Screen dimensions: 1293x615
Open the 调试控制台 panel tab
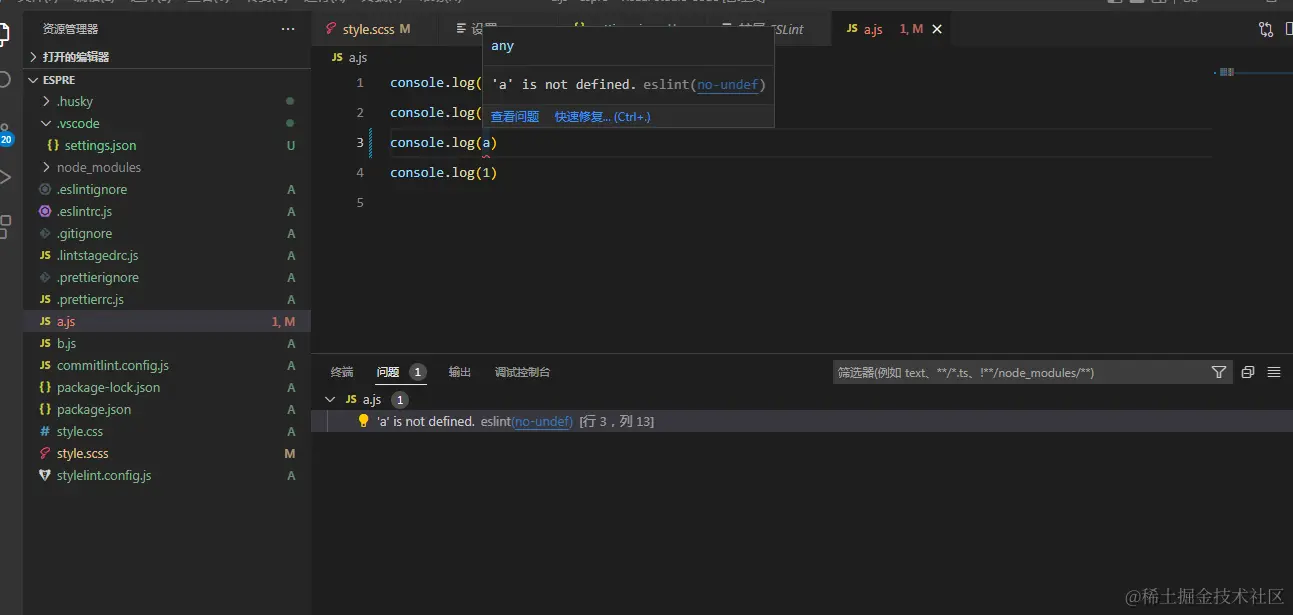(x=522, y=372)
